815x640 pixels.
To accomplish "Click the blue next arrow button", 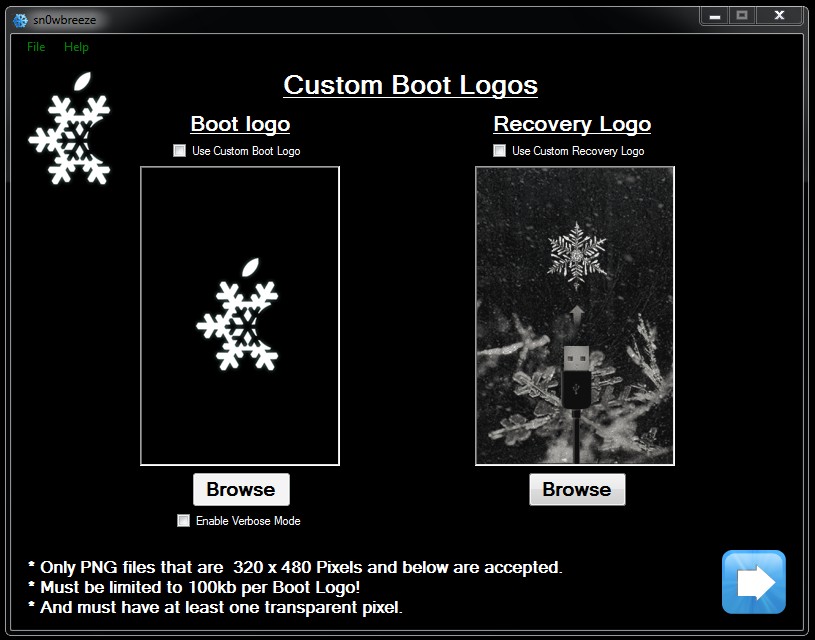I will pyautogui.click(x=754, y=582).
